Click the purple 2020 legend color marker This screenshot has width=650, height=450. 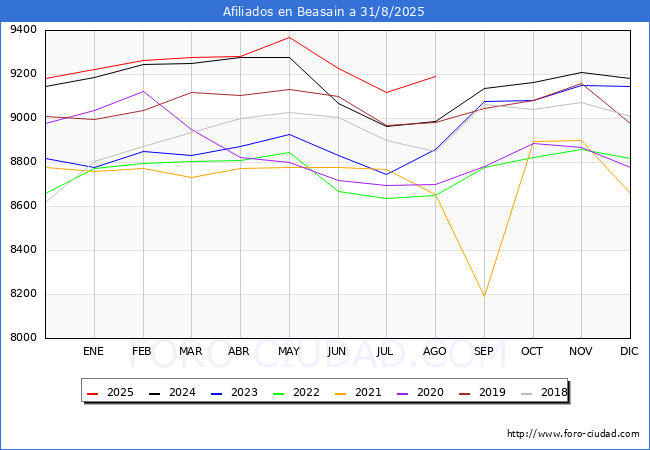pyautogui.click(x=403, y=393)
